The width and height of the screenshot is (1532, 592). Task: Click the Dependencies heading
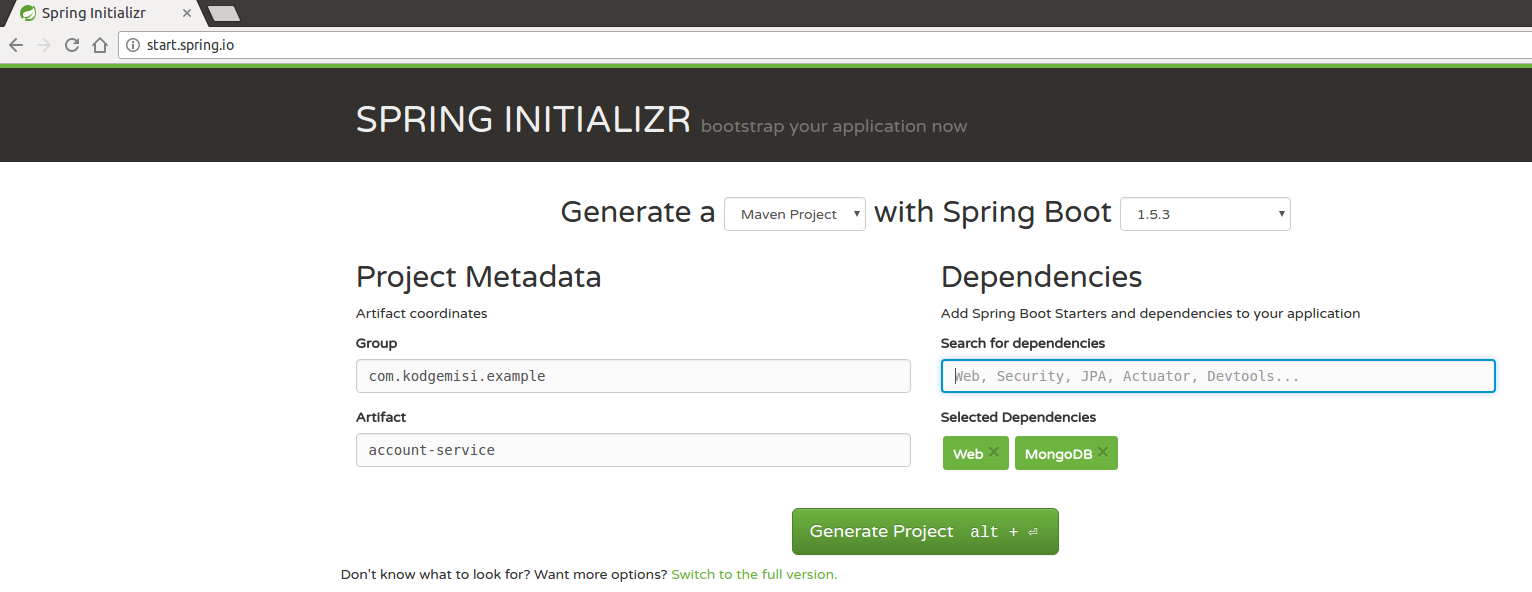click(1041, 276)
